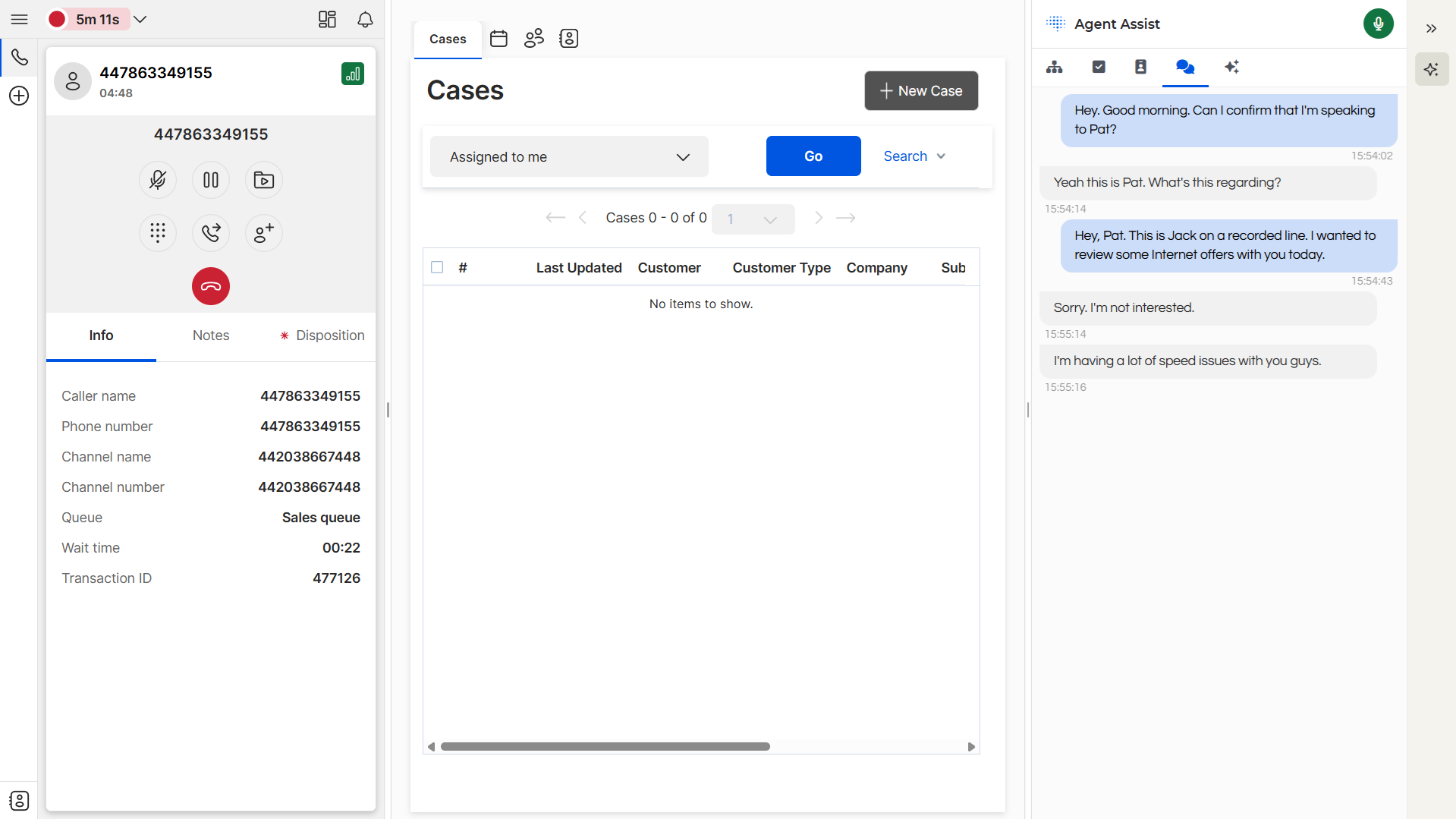Open the calendar tab icon
The width and height of the screenshot is (1456, 819).
coord(498,39)
